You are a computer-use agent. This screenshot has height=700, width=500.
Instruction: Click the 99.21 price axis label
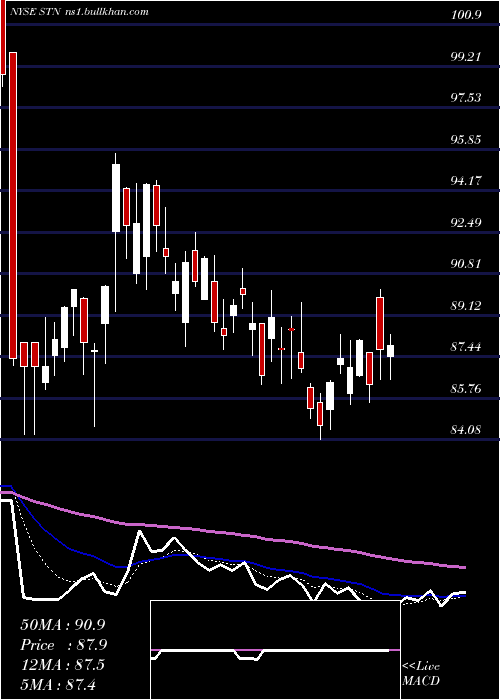pos(466,57)
